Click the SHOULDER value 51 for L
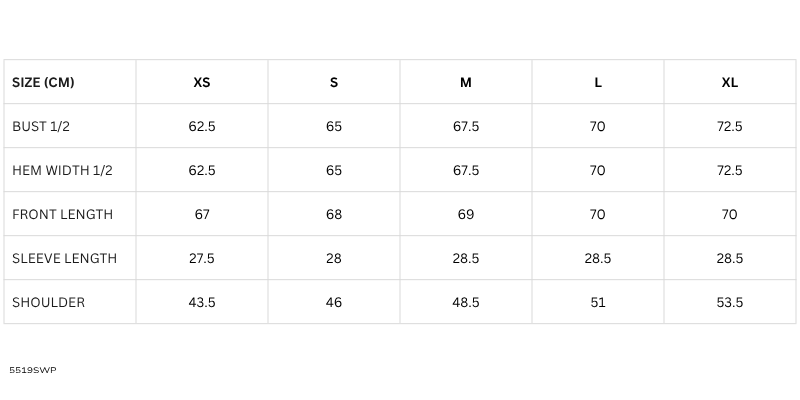The width and height of the screenshot is (800, 400). (598, 302)
